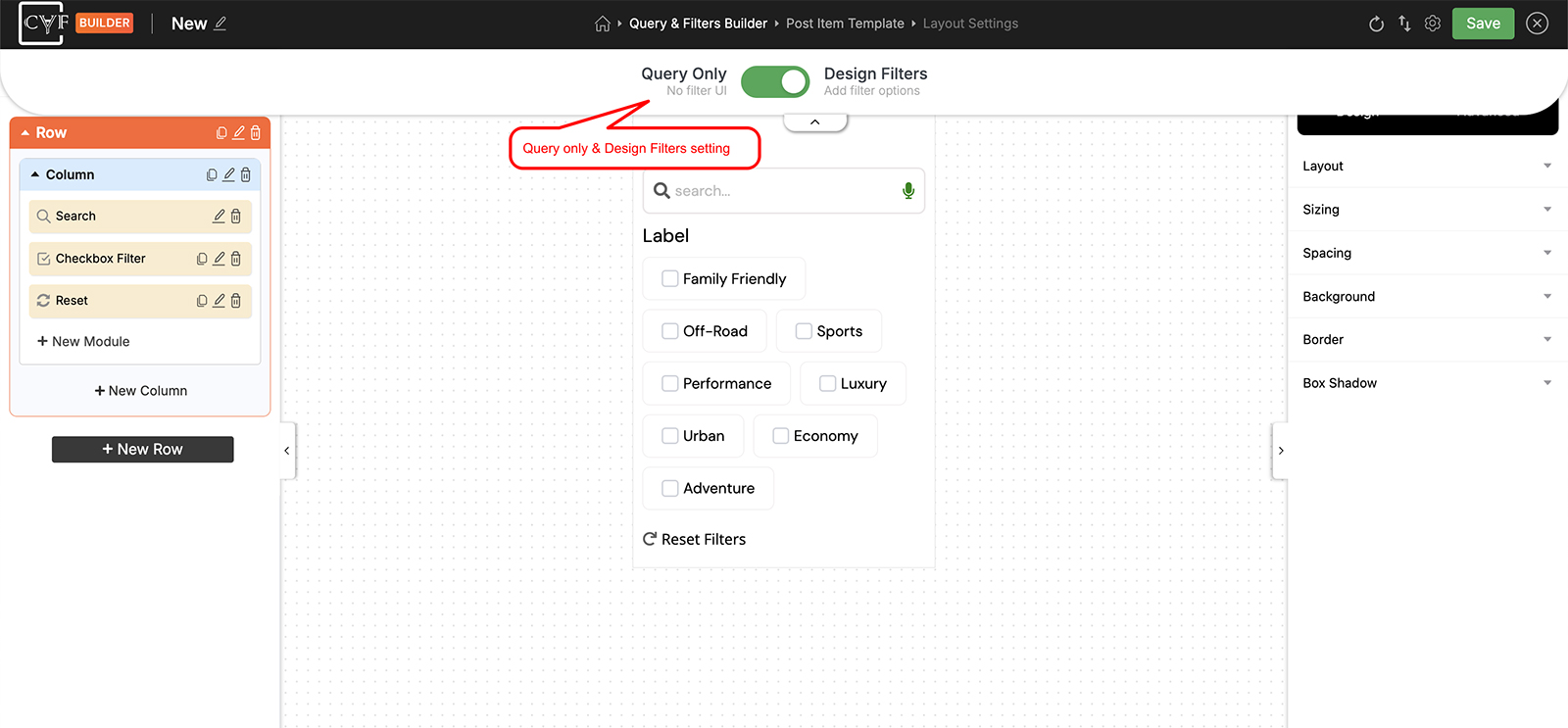Click the Reset Filters circular arrow icon
1568x728 pixels.
650,539
